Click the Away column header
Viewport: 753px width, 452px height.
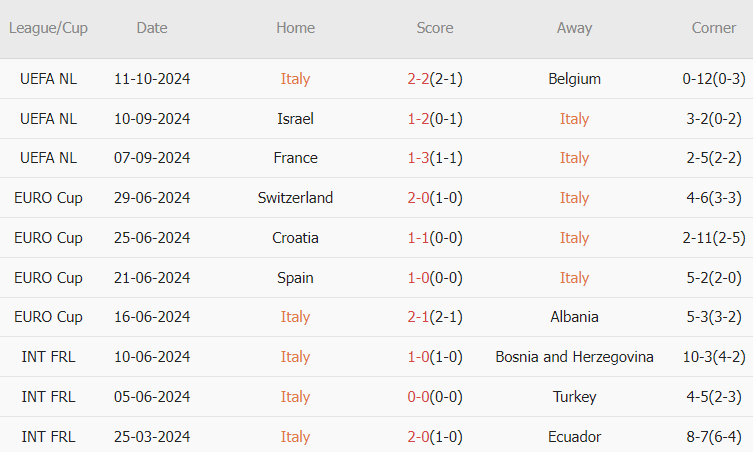click(574, 28)
